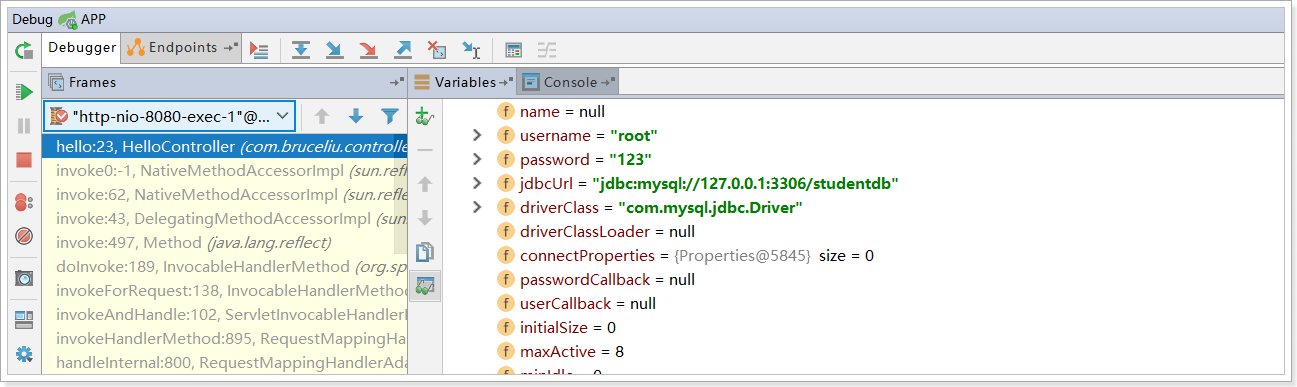Switch to Debugger tab
Screen dimensions: 1297x387
tap(82, 47)
